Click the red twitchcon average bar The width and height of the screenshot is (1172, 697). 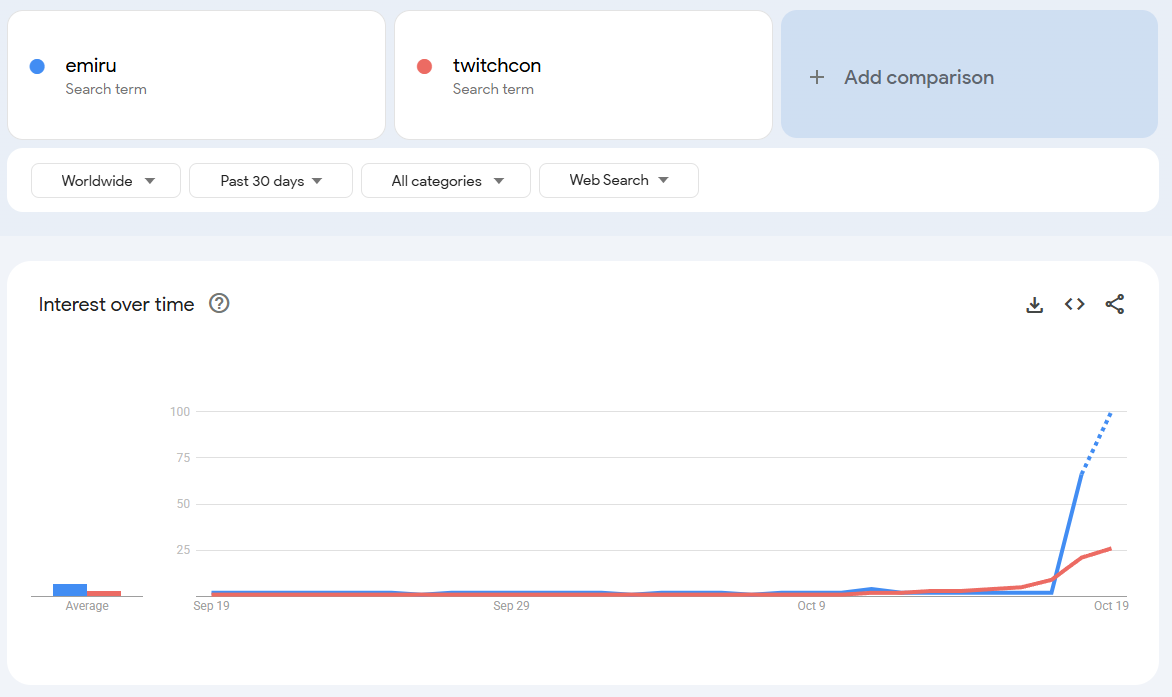(104, 593)
